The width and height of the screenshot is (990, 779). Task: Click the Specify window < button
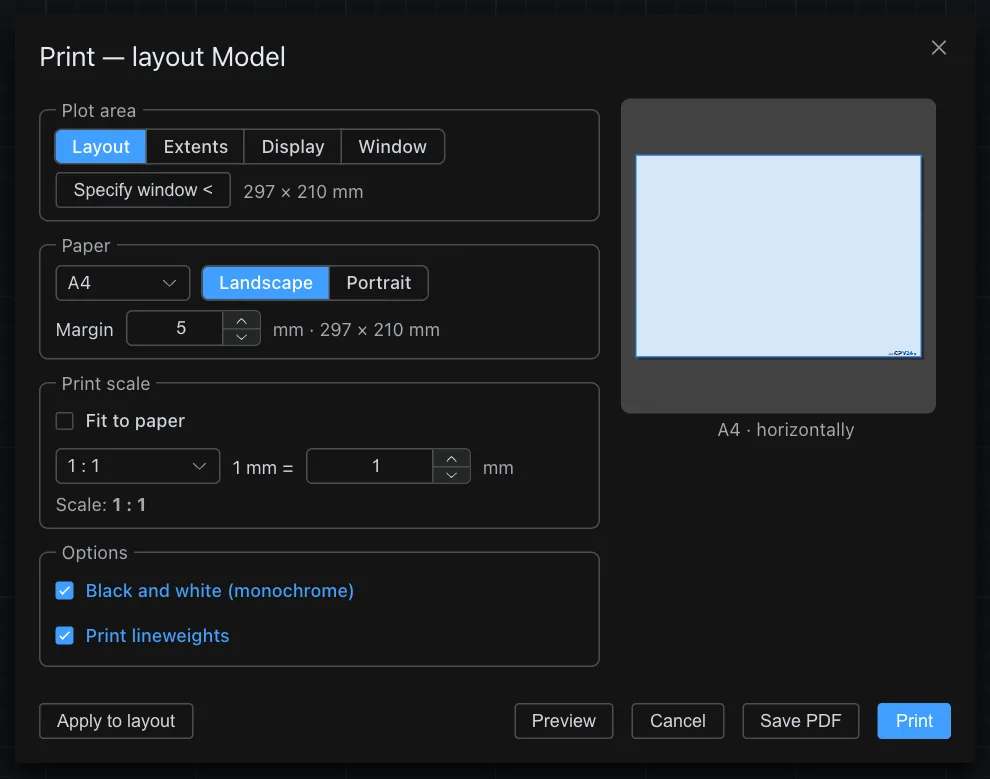pos(143,190)
